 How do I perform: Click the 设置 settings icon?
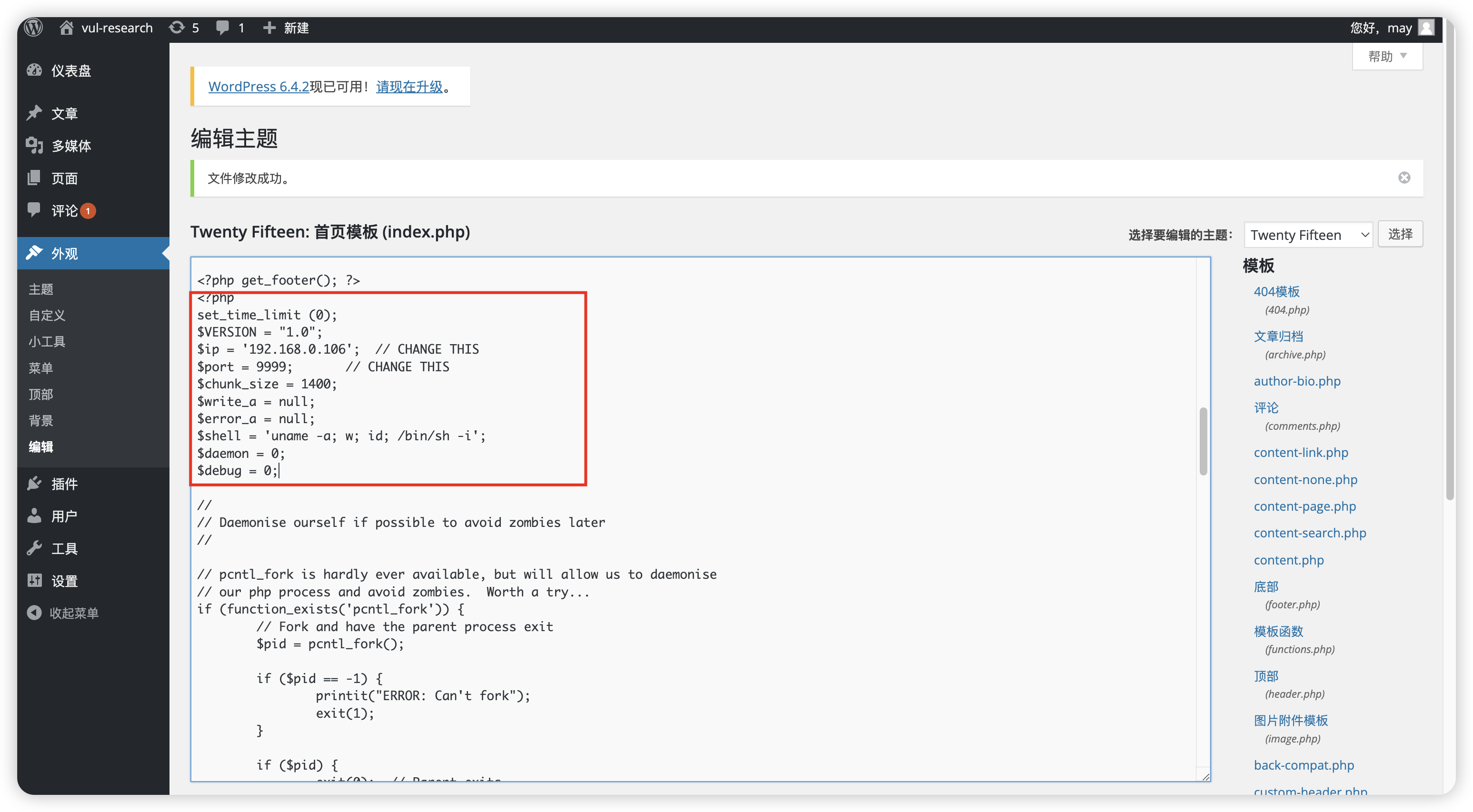coord(34,580)
